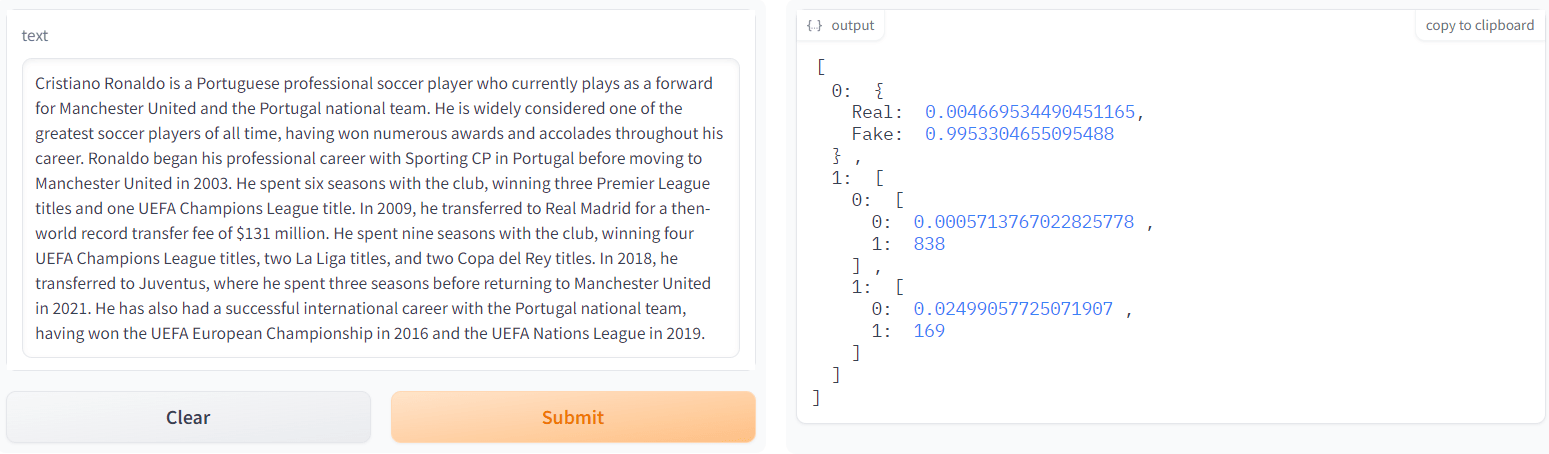The height and width of the screenshot is (454, 1549).
Task: Collapse the item 0 object brace
Action: (879, 91)
